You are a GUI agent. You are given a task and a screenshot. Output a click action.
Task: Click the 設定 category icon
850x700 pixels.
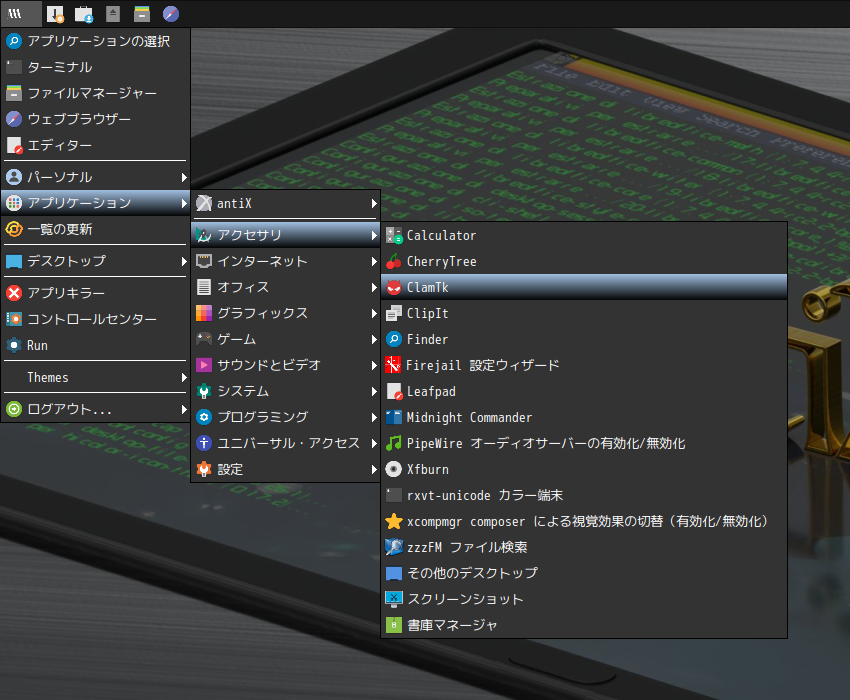pyautogui.click(x=204, y=470)
